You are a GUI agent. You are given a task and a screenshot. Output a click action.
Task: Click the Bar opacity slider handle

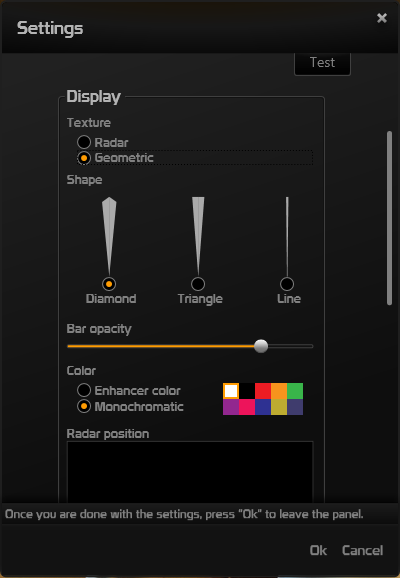[261, 346]
